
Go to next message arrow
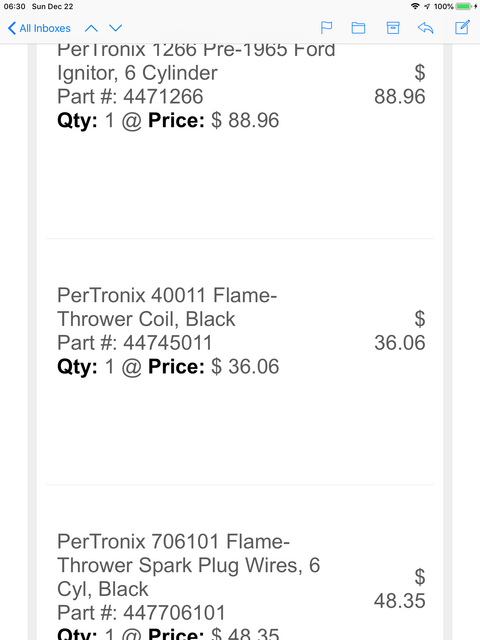[x=116, y=28]
